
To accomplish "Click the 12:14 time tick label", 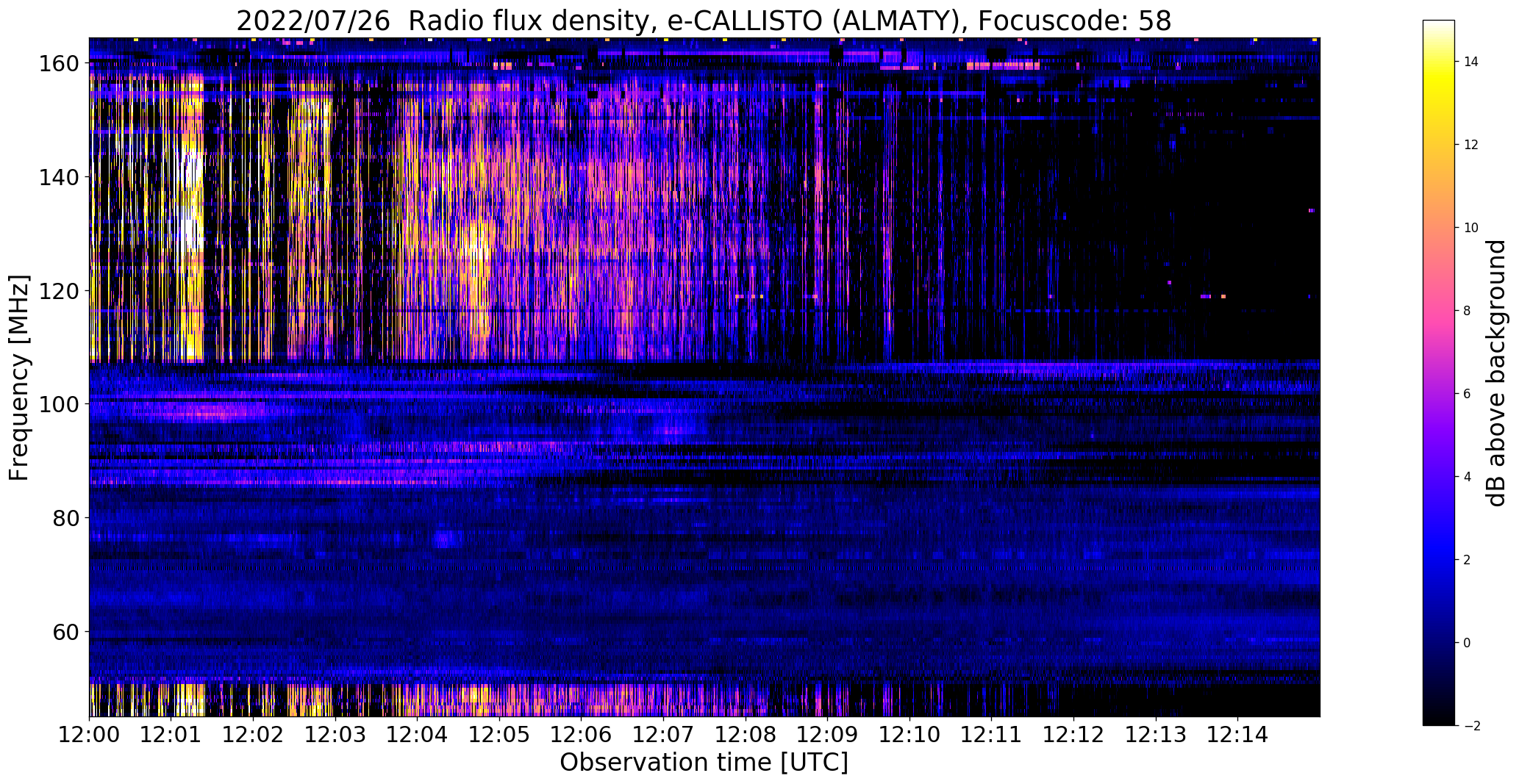I will pyautogui.click(x=1237, y=734).
